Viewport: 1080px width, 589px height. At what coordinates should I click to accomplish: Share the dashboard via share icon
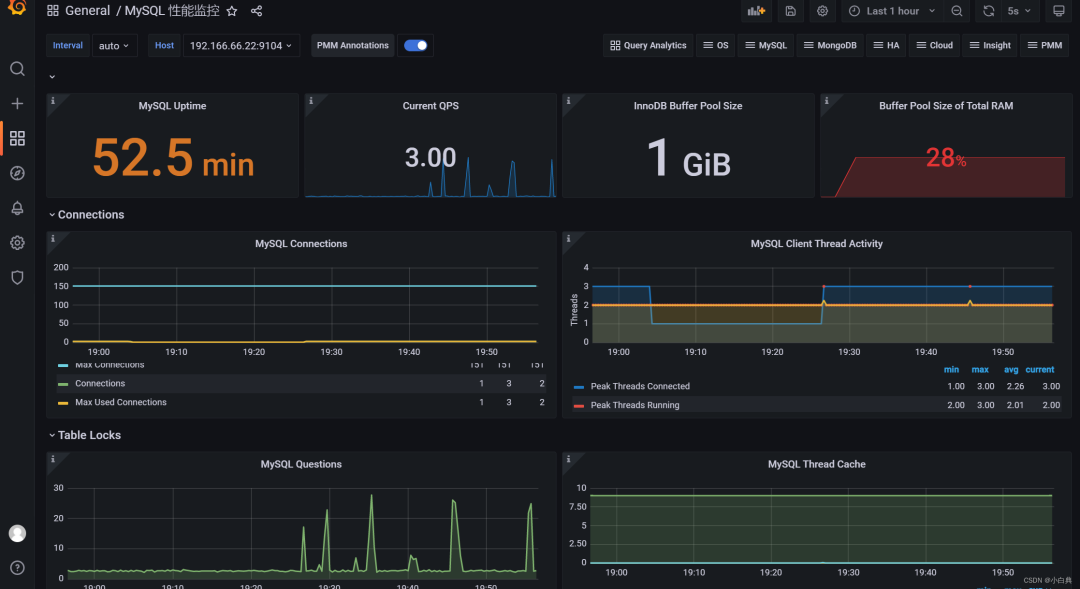tap(256, 11)
